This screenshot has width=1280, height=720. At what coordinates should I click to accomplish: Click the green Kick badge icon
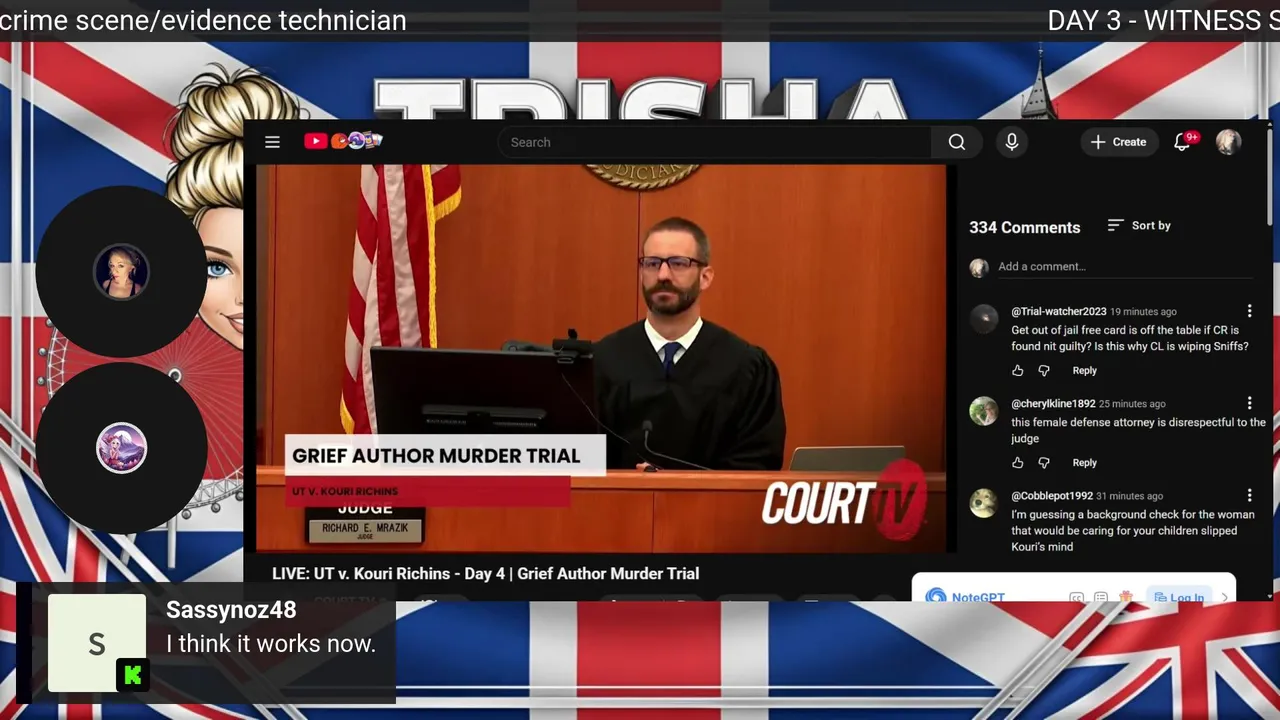(x=133, y=675)
